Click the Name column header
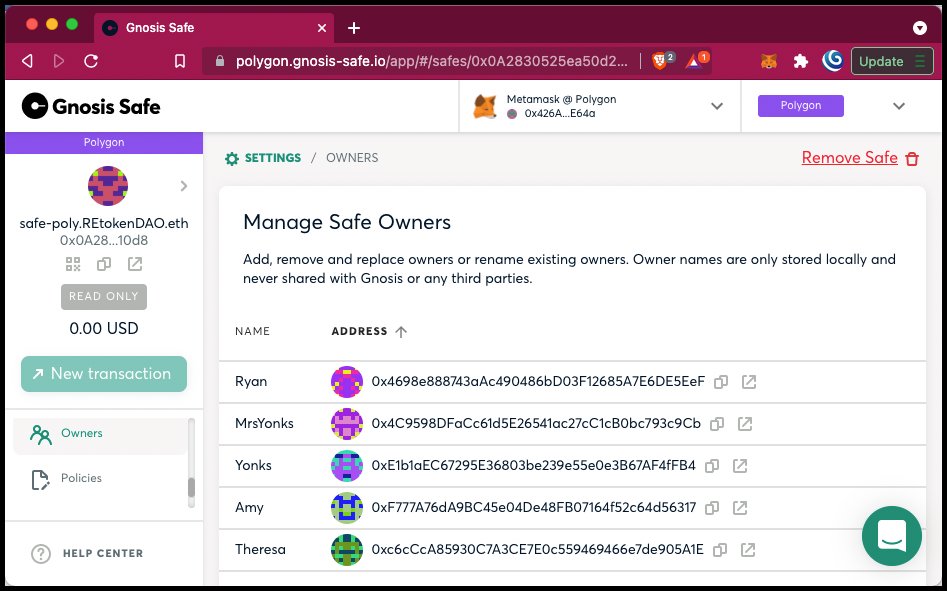This screenshot has height=591, width=947. click(252, 331)
